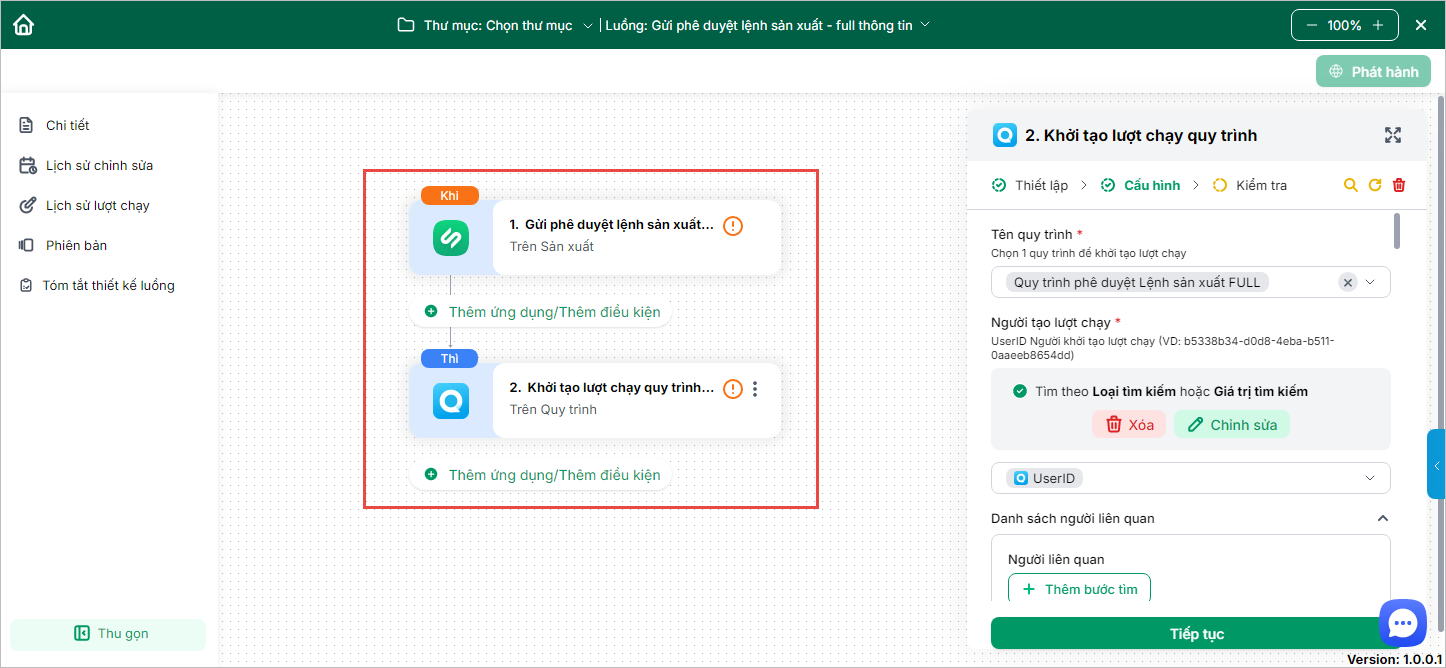
Task: Open the three-dot menu on step 2
Action: pos(755,389)
